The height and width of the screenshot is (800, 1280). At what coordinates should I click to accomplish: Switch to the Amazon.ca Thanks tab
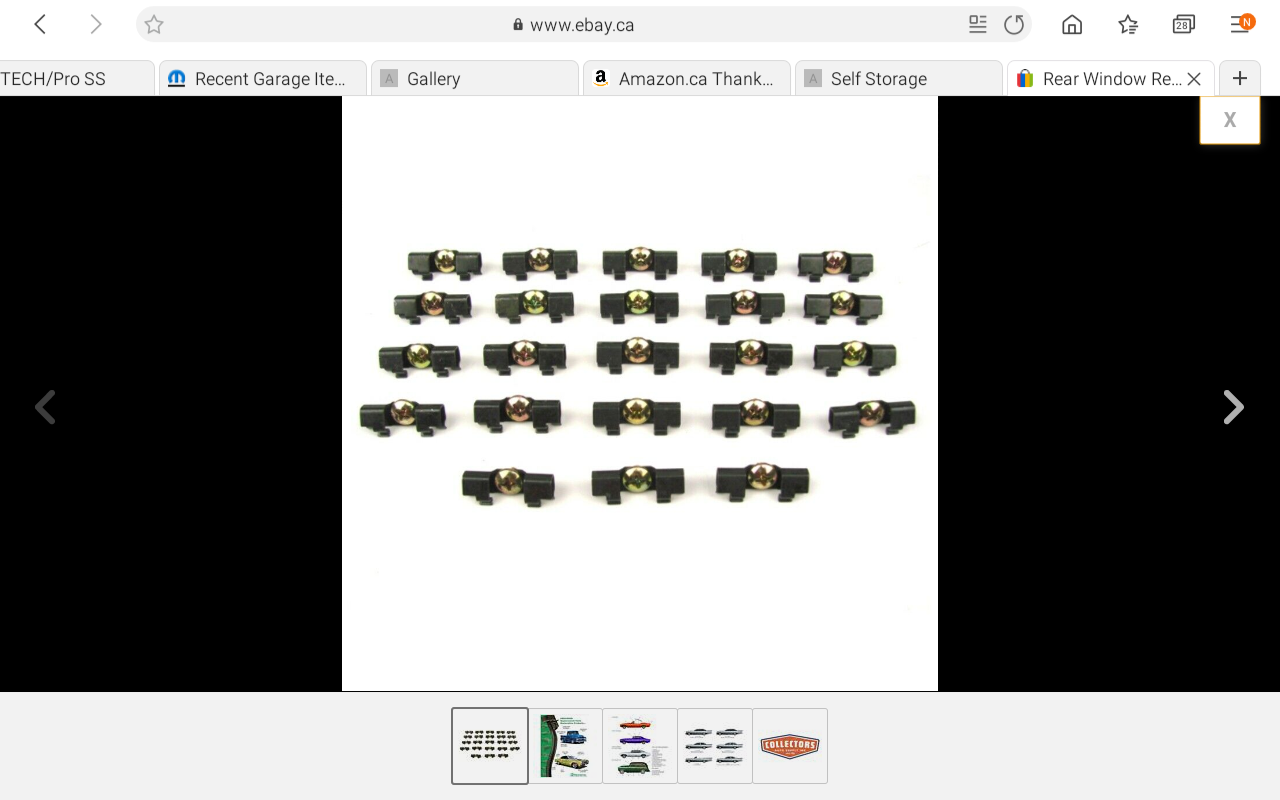click(686, 79)
